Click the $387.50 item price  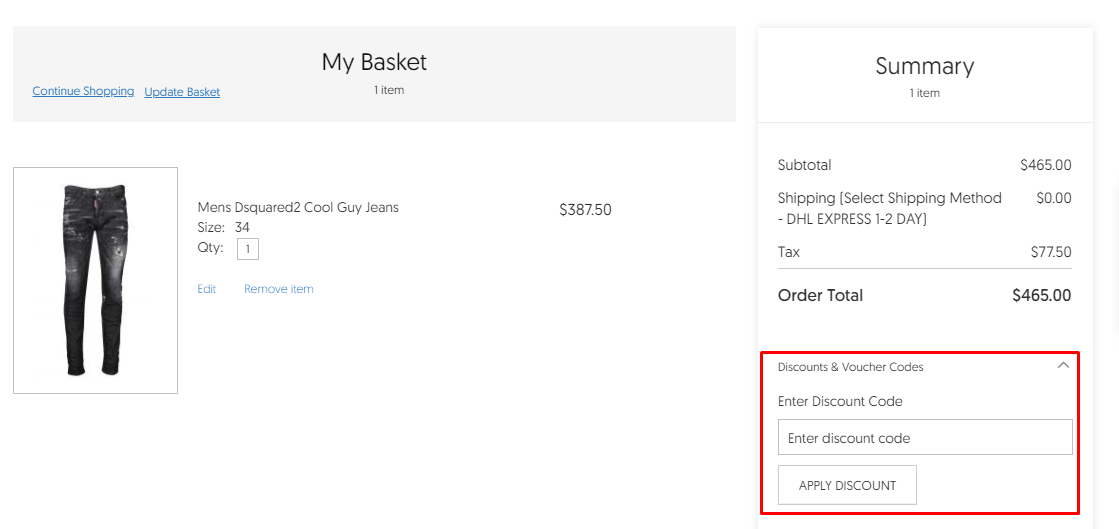585,210
